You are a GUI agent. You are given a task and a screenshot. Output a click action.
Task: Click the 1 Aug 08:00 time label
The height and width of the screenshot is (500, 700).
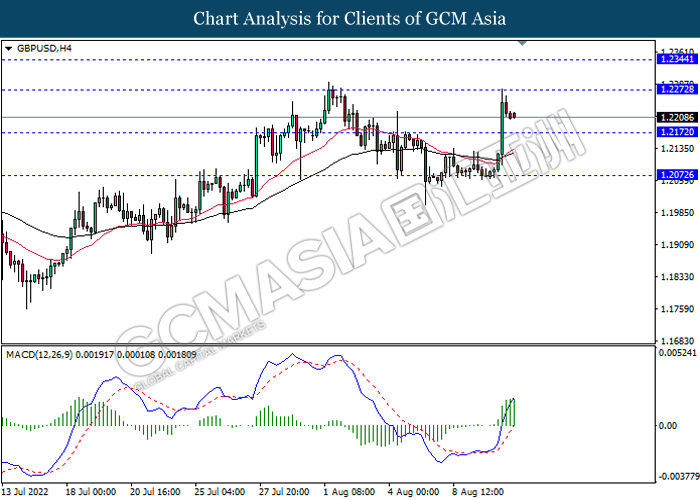click(349, 492)
